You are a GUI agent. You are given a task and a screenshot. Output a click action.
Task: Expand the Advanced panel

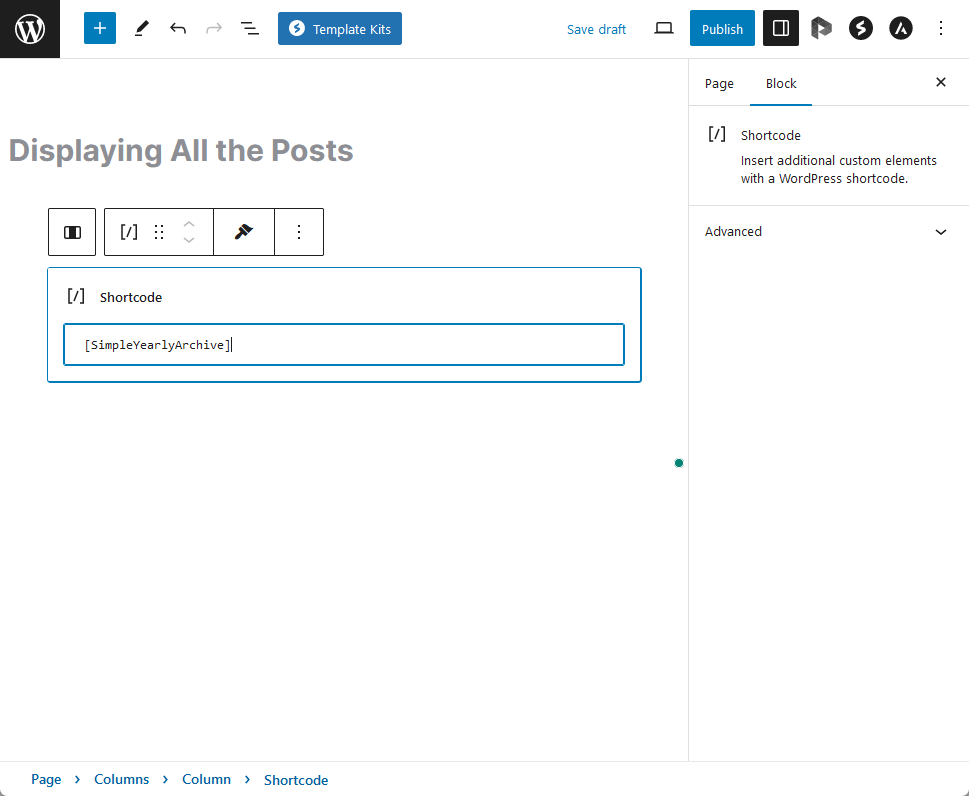(x=828, y=232)
